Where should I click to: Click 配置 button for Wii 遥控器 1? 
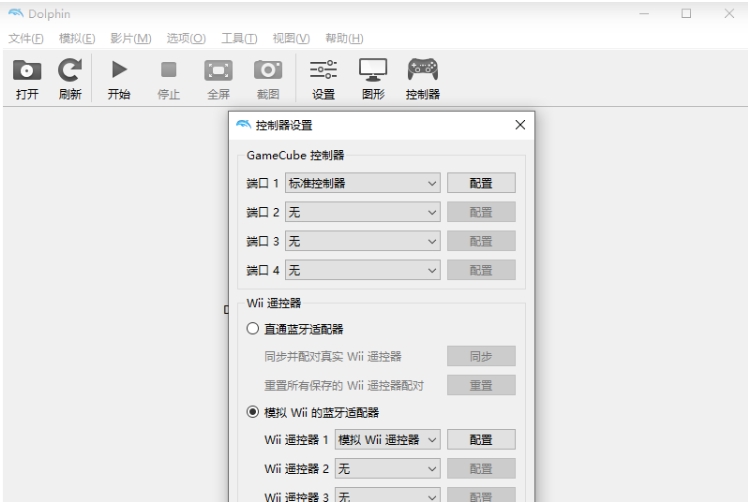481,439
